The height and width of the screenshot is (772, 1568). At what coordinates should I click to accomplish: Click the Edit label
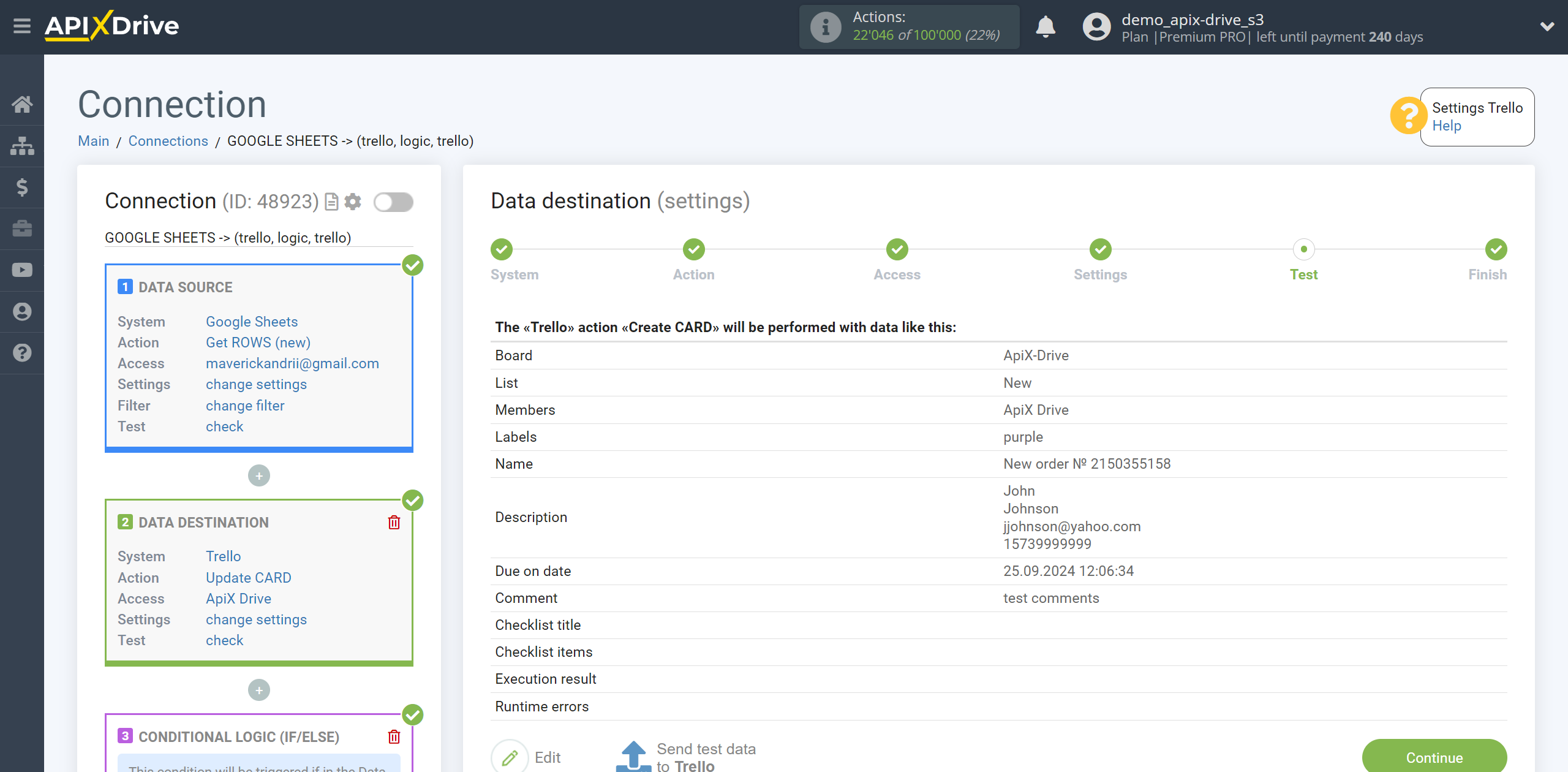pyautogui.click(x=548, y=758)
